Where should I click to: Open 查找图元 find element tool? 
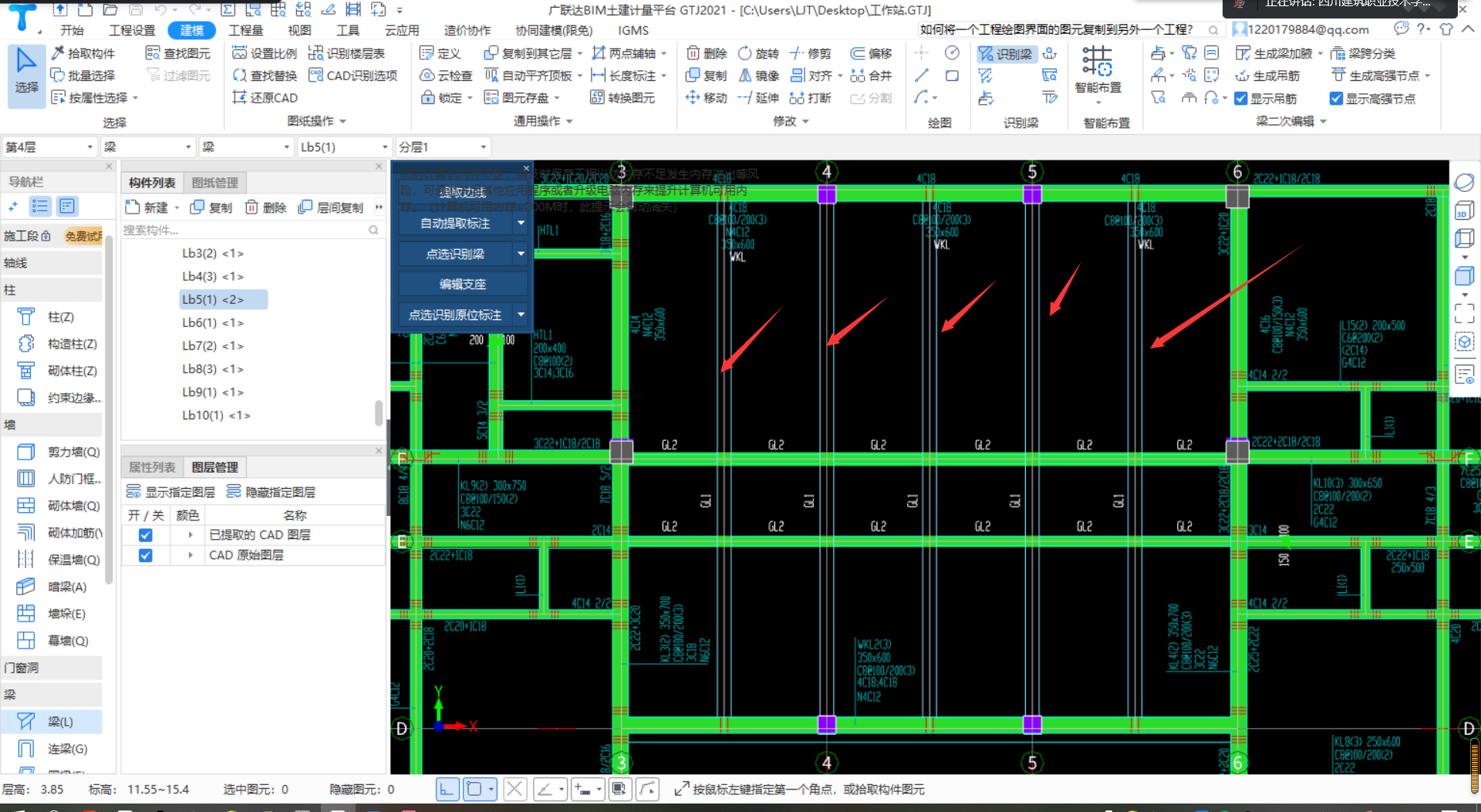point(178,53)
